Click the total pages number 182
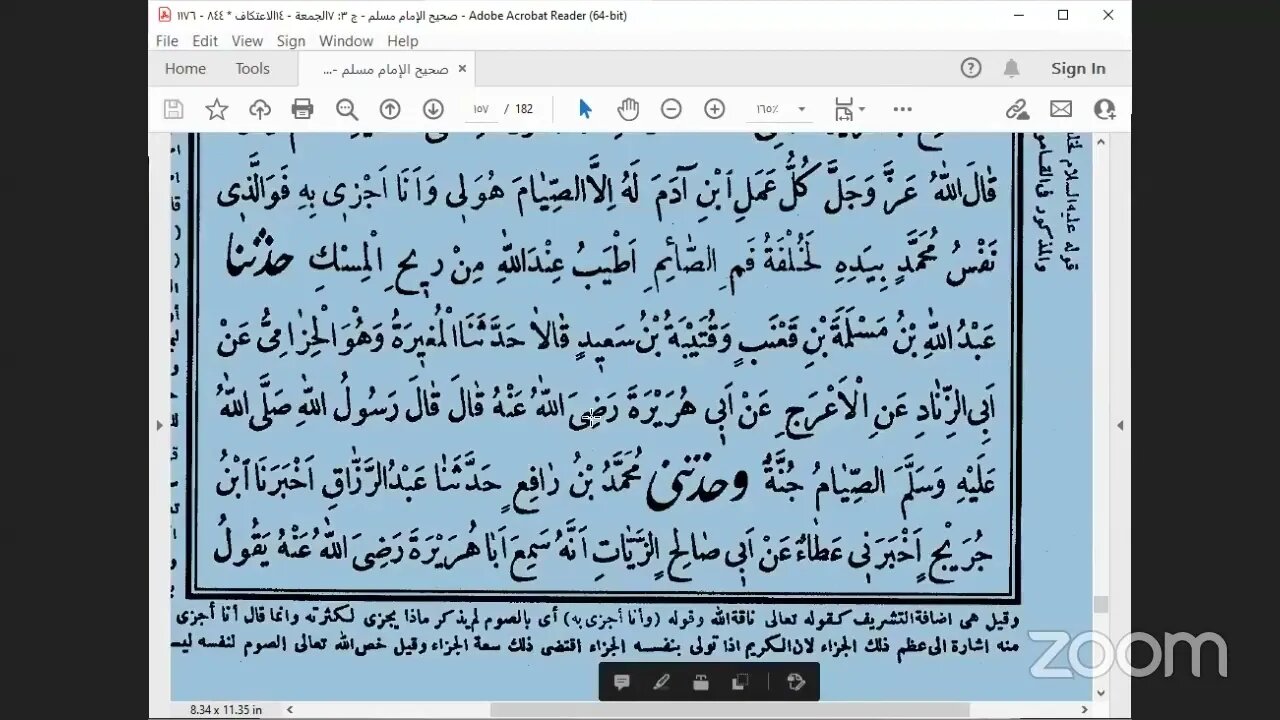The image size is (1280, 720). 524,109
